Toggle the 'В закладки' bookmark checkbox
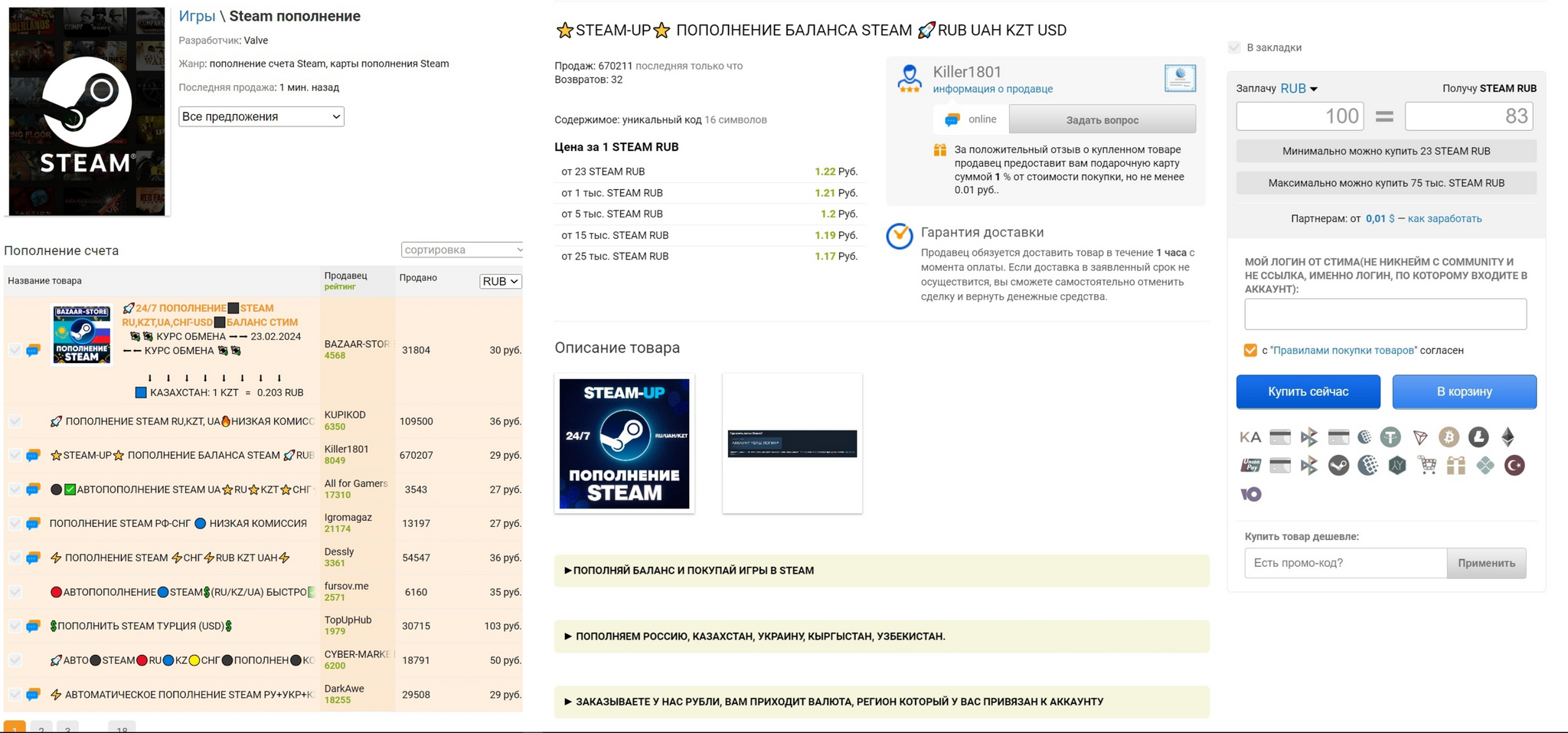1568x733 pixels. [x=1234, y=47]
